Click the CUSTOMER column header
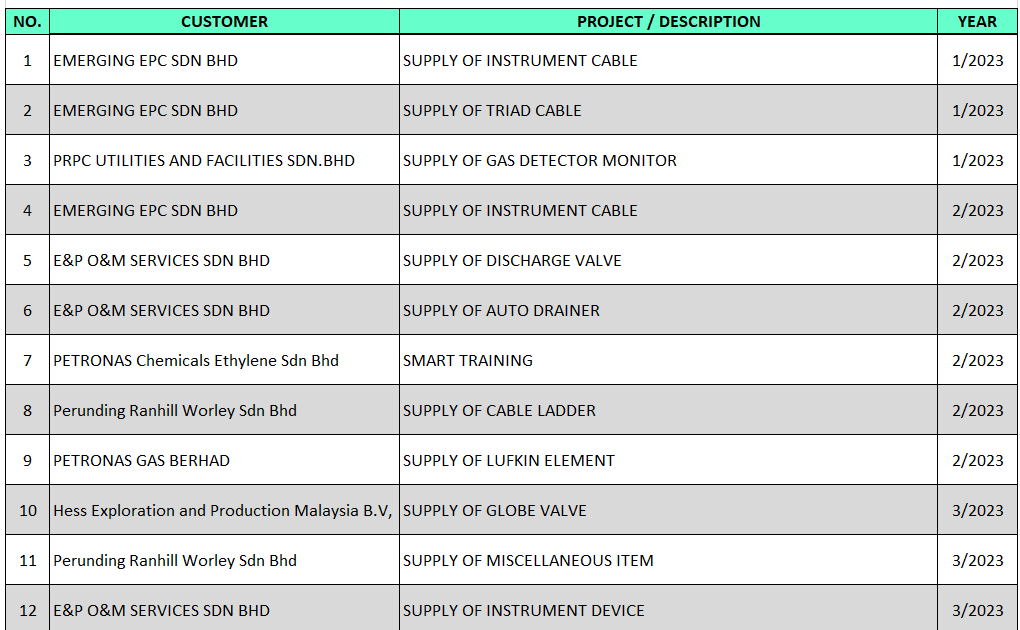 point(224,21)
